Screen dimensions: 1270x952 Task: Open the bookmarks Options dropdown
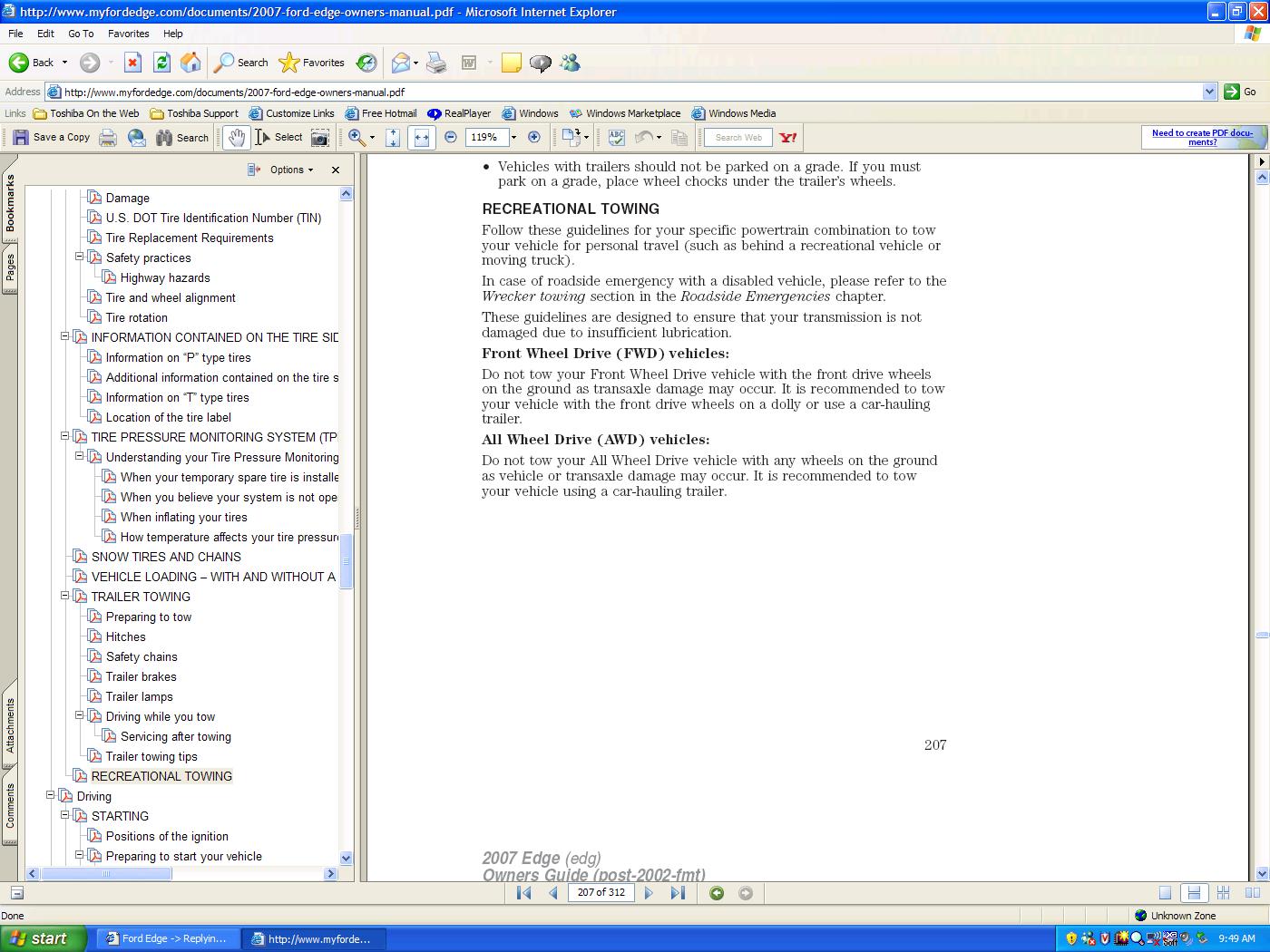click(x=290, y=170)
